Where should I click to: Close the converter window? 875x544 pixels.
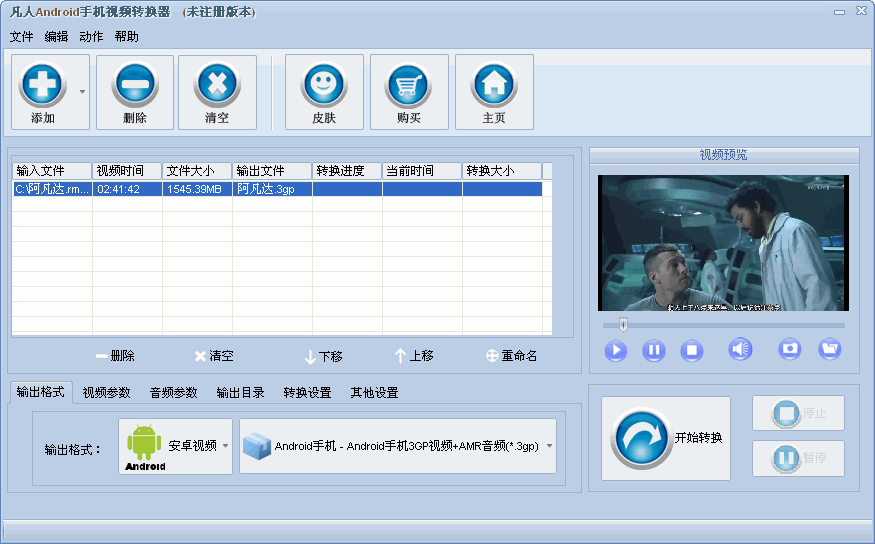click(x=861, y=11)
